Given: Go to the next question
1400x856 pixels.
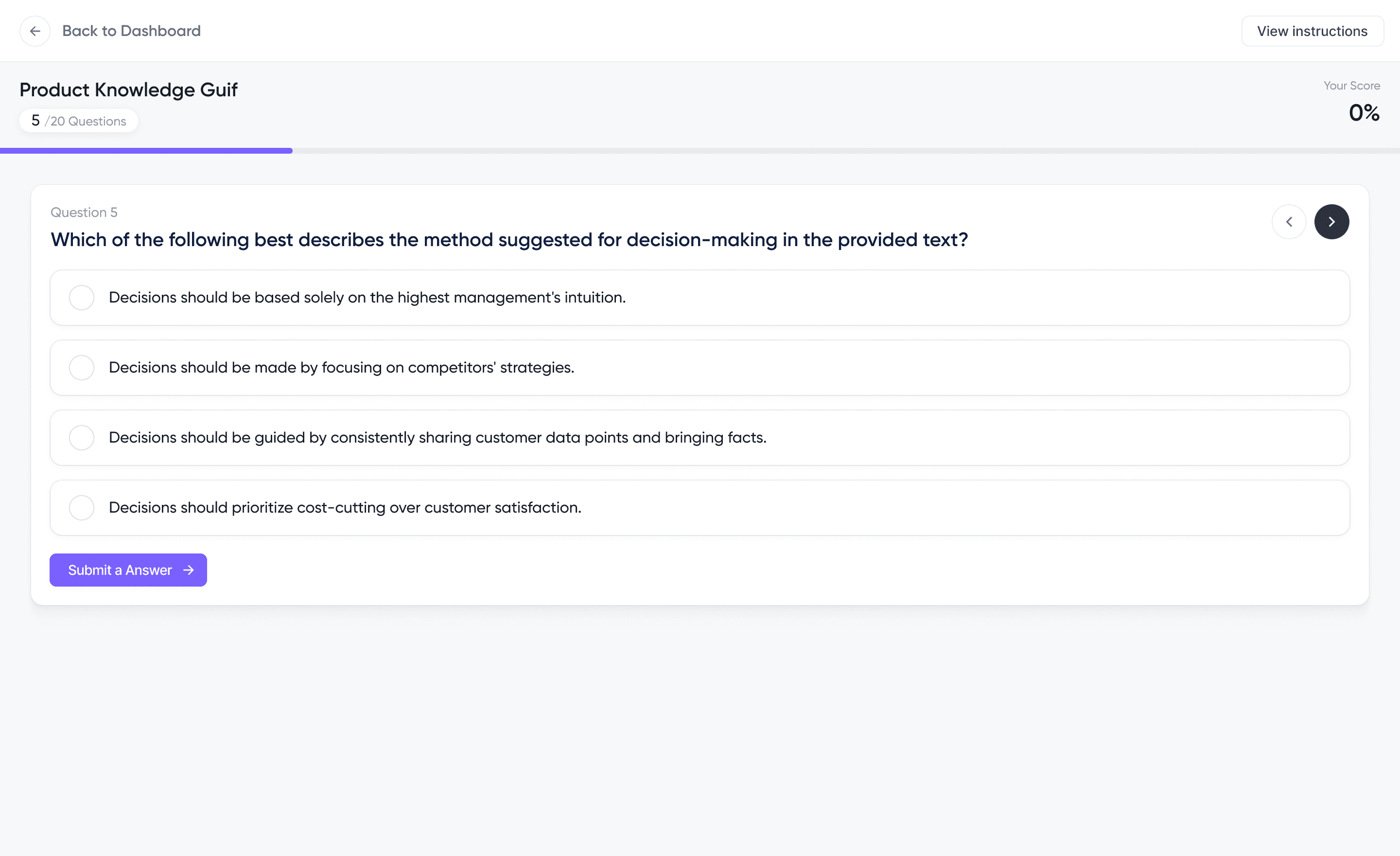Looking at the screenshot, I should (x=1331, y=222).
